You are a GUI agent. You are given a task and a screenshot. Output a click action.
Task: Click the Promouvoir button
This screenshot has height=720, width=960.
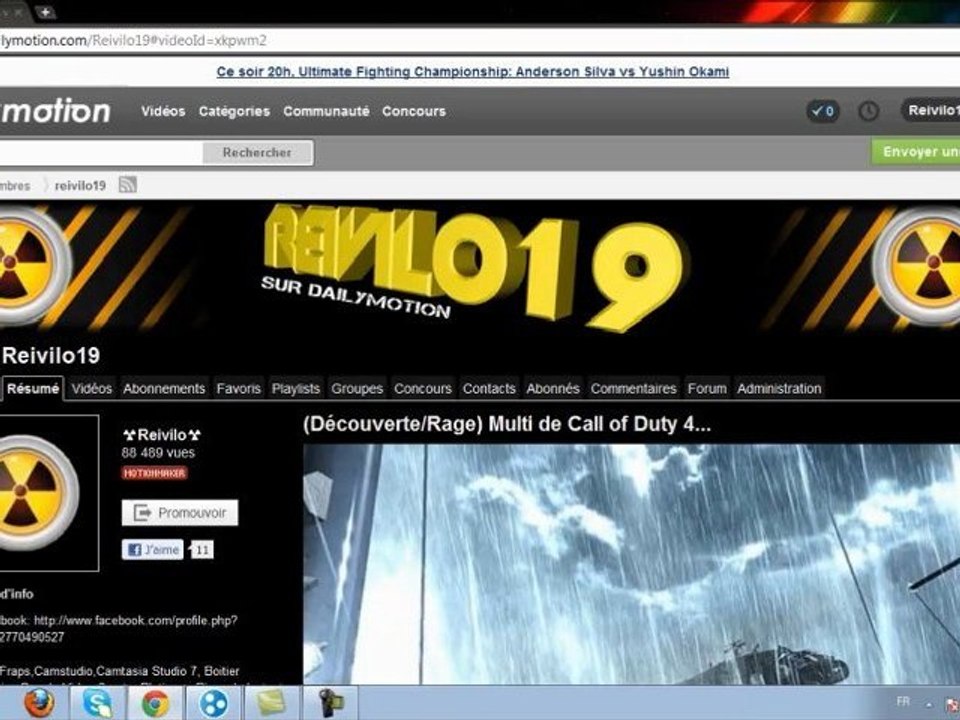180,512
